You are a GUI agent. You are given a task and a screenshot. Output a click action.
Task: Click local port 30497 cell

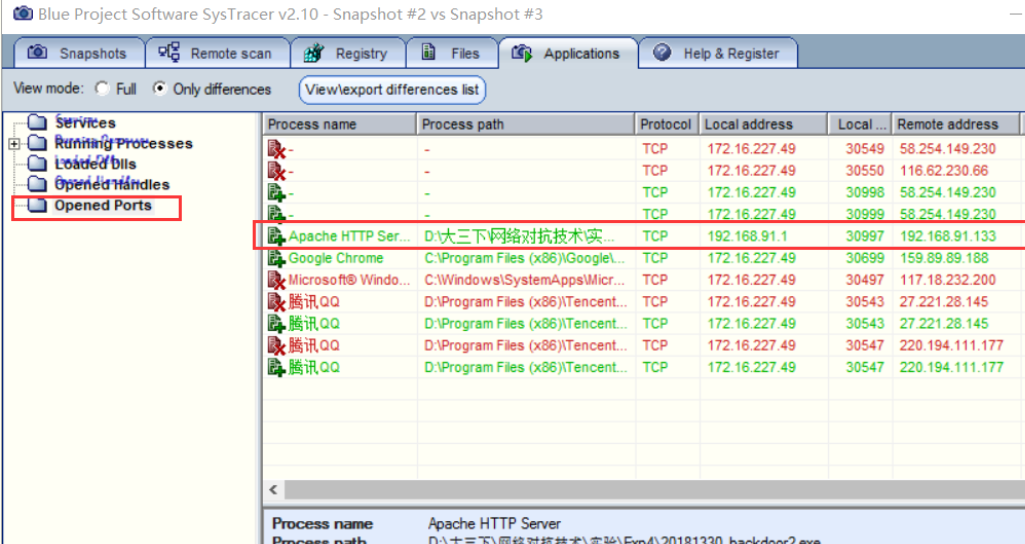864,280
